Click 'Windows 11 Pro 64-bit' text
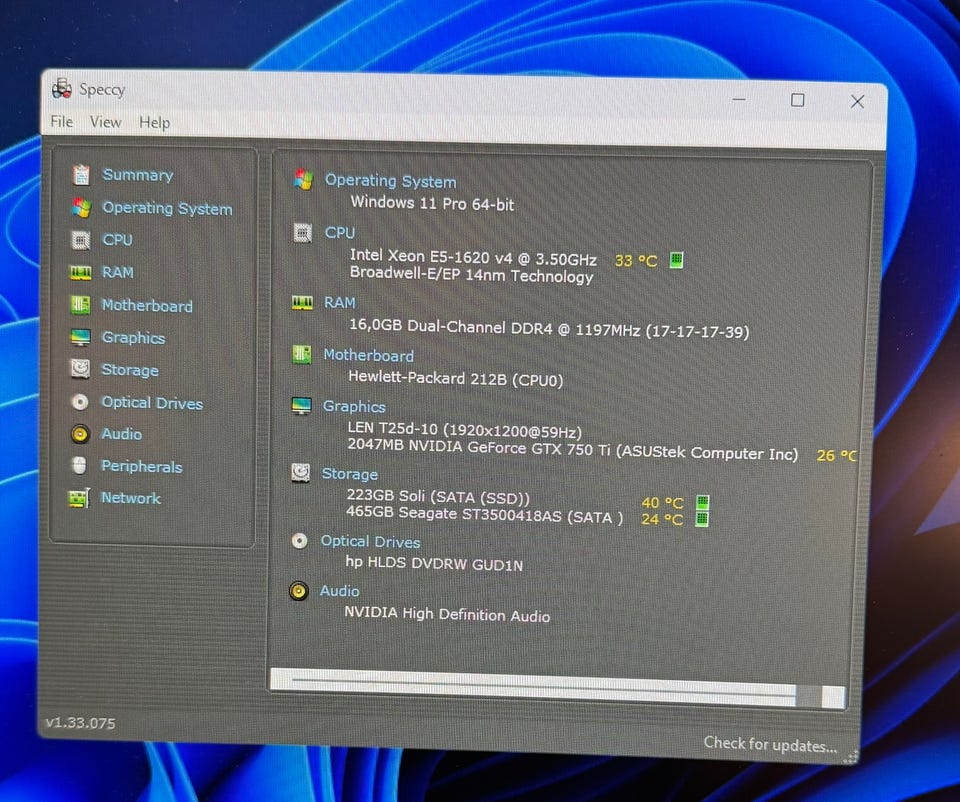This screenshot has height=802, width=960. [432, 203]
